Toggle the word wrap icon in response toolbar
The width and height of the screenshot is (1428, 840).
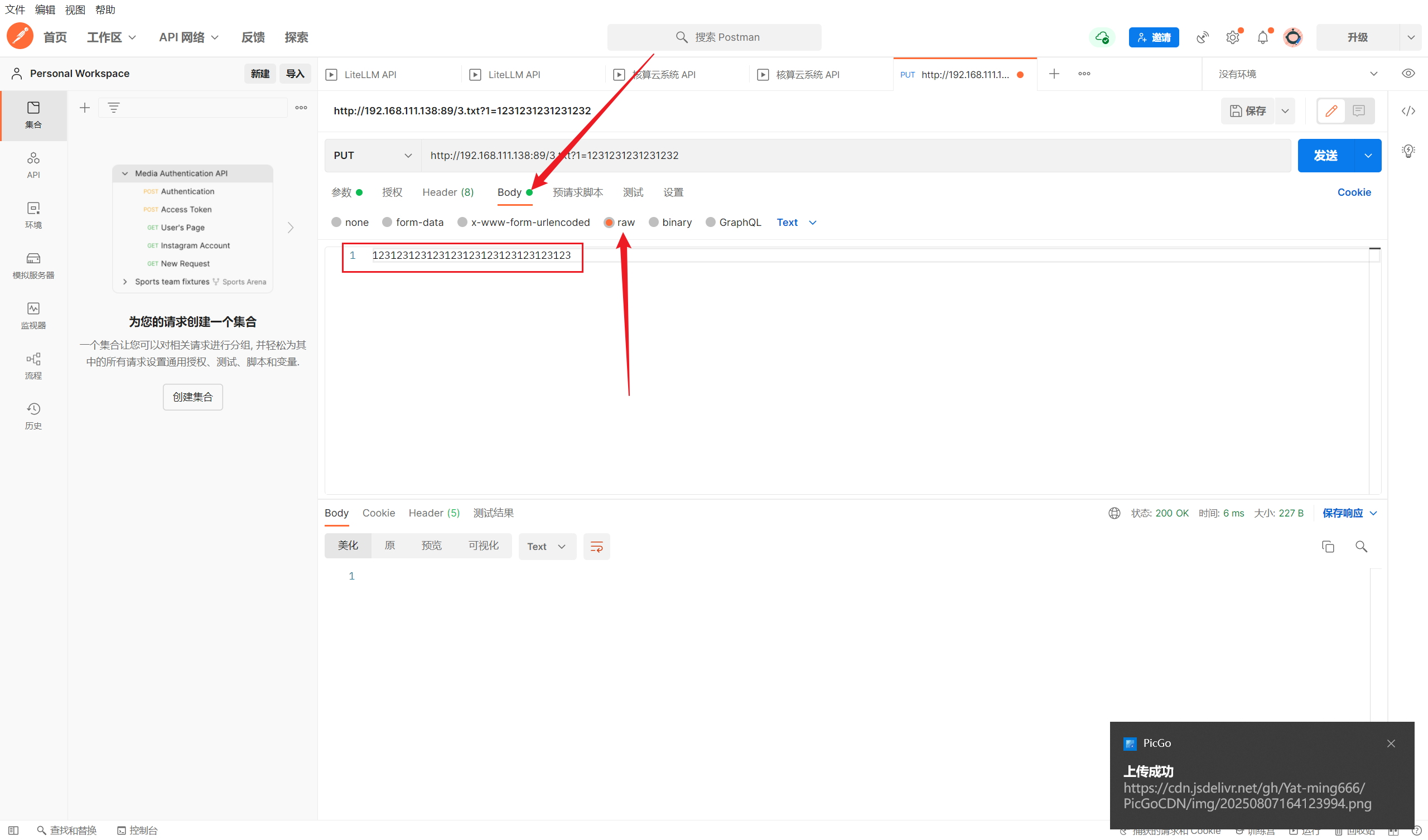pos(596,547)
